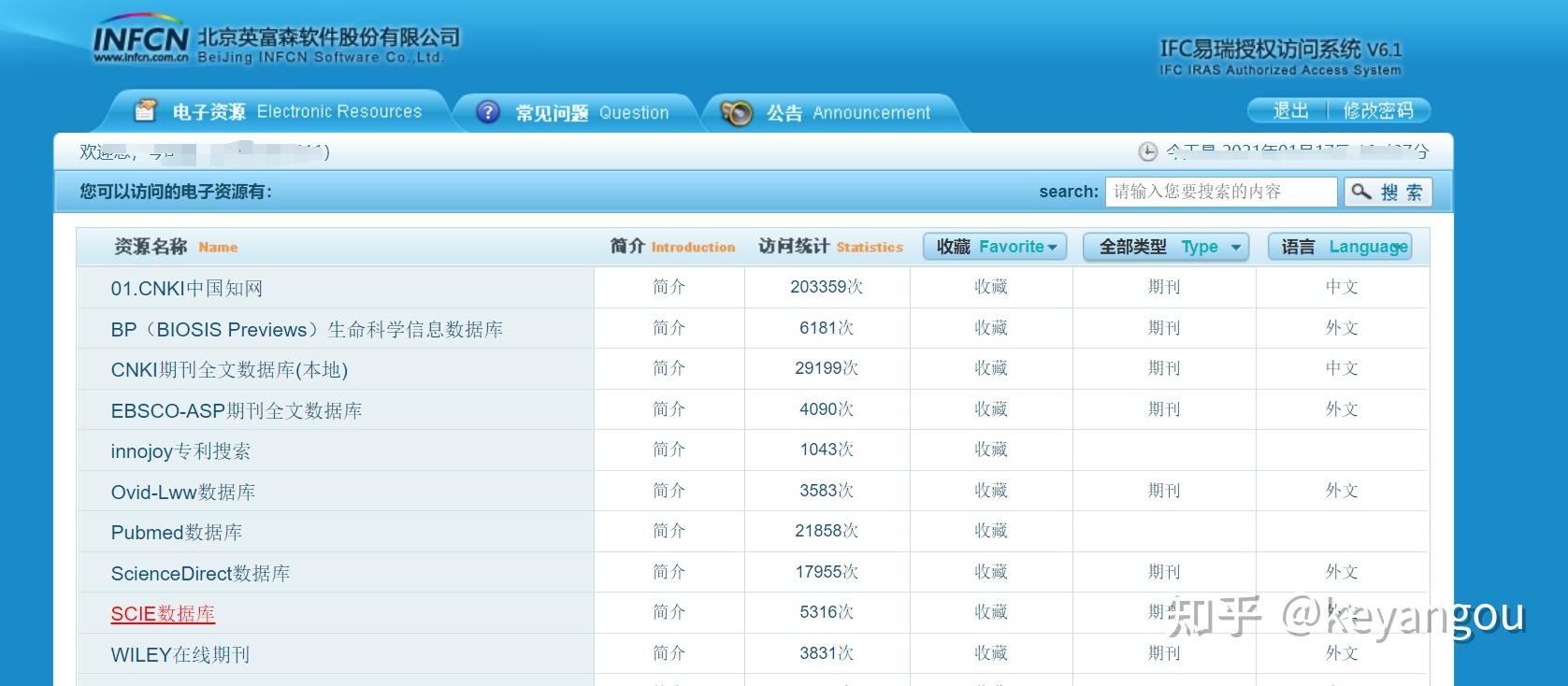The image size is (1568, 686).
Task: Click the 搜索 search button
Action: [x=1388, y=192]
